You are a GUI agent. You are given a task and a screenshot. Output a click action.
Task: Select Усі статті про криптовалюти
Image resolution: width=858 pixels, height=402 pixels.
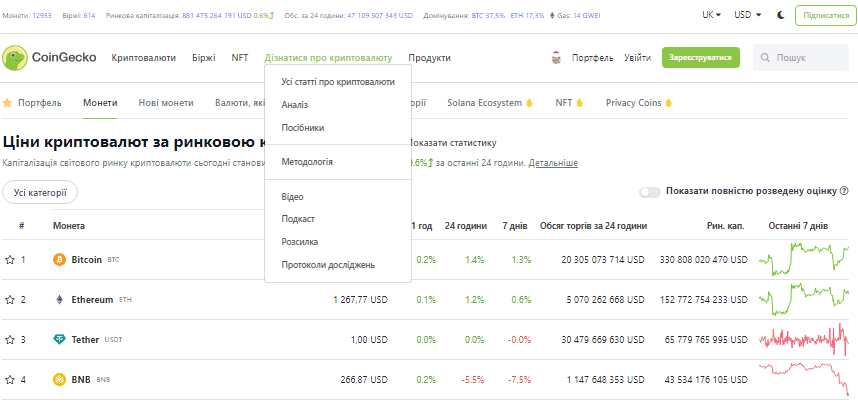[x=338, y=82]
